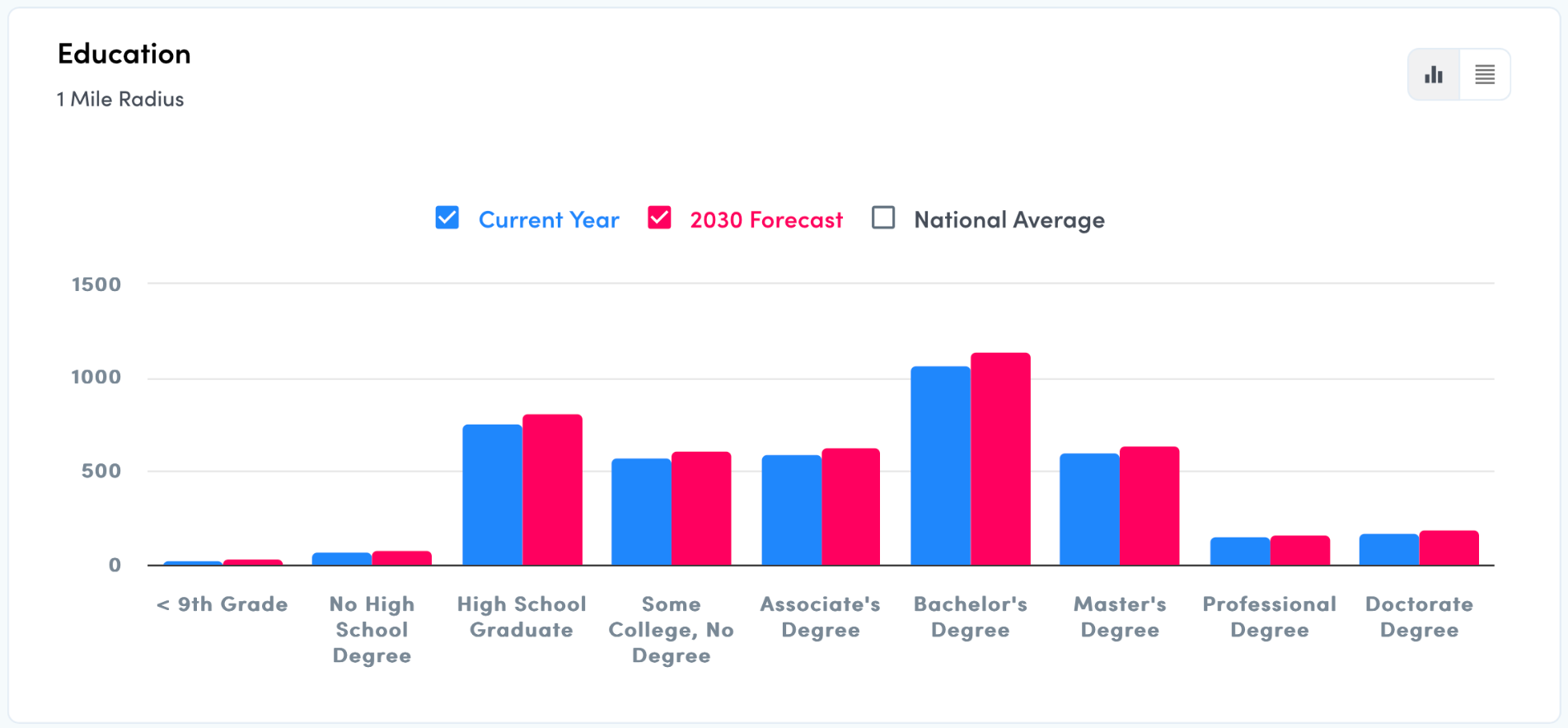Click the red High School Graduate bar
Viewport: 1568px width, 728px height.
coord(552,490)
